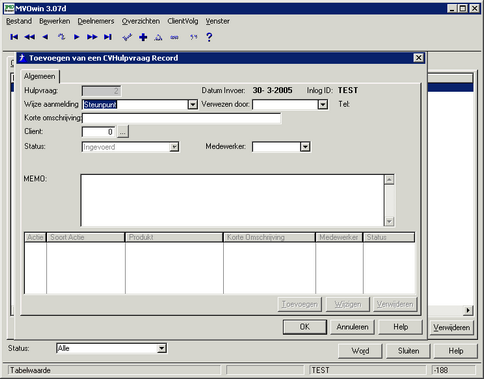Click the main window Help button
The image size is (484, 379).
click(456, 351)
